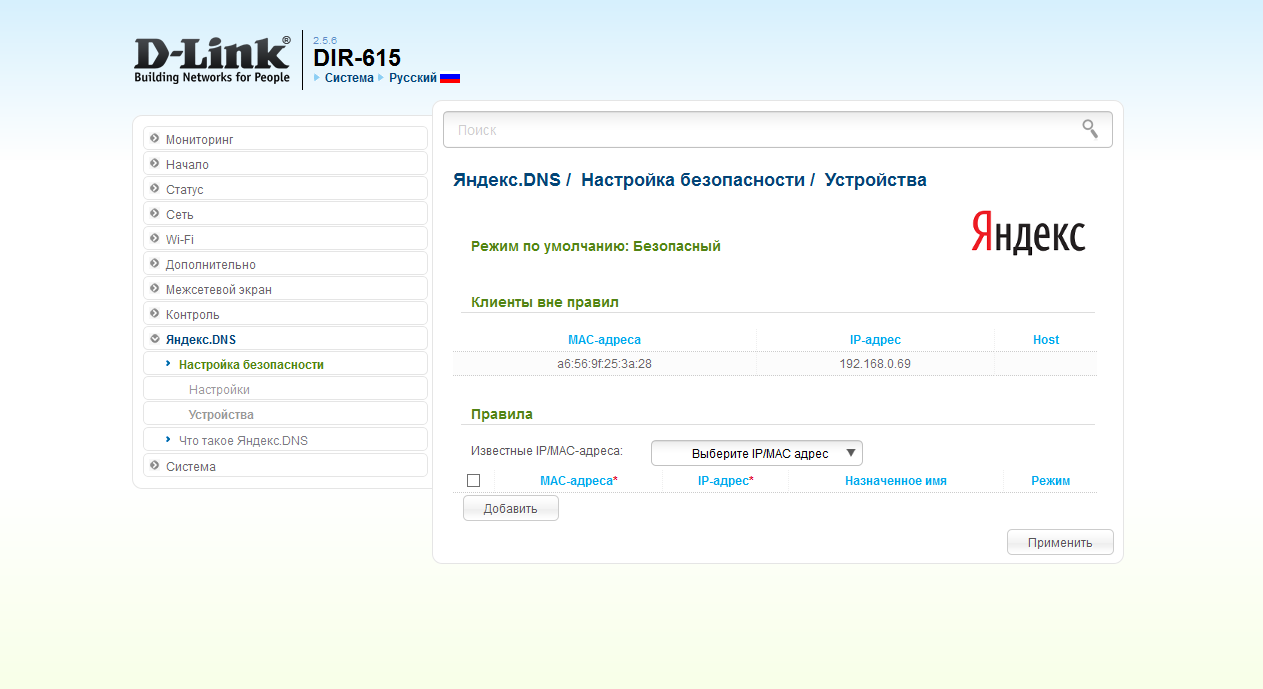The image size is (1263, 689).
Task: Click Назначенное имя column header
Action: point(896,481)
